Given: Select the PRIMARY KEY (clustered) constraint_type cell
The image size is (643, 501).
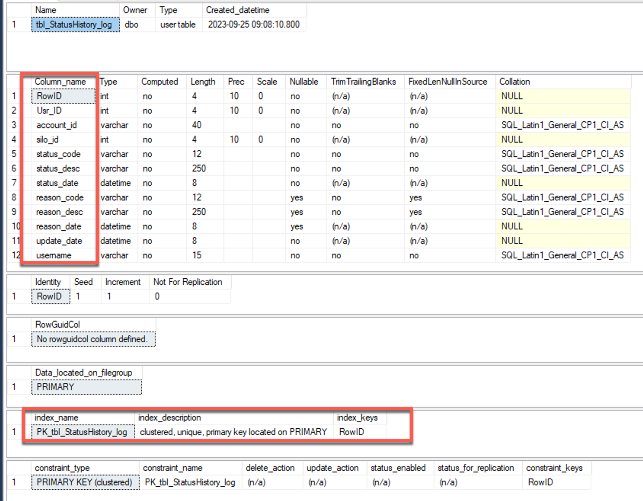Looking at the screenshot, I should coord(85,482).
